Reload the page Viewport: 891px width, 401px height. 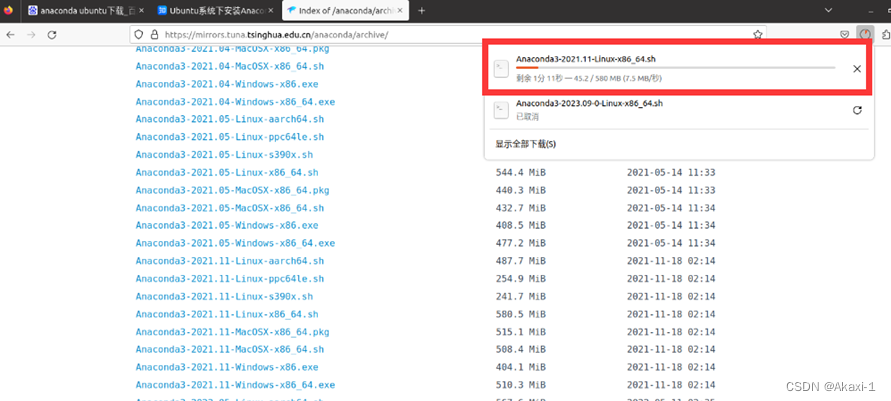tap(52, 35)
